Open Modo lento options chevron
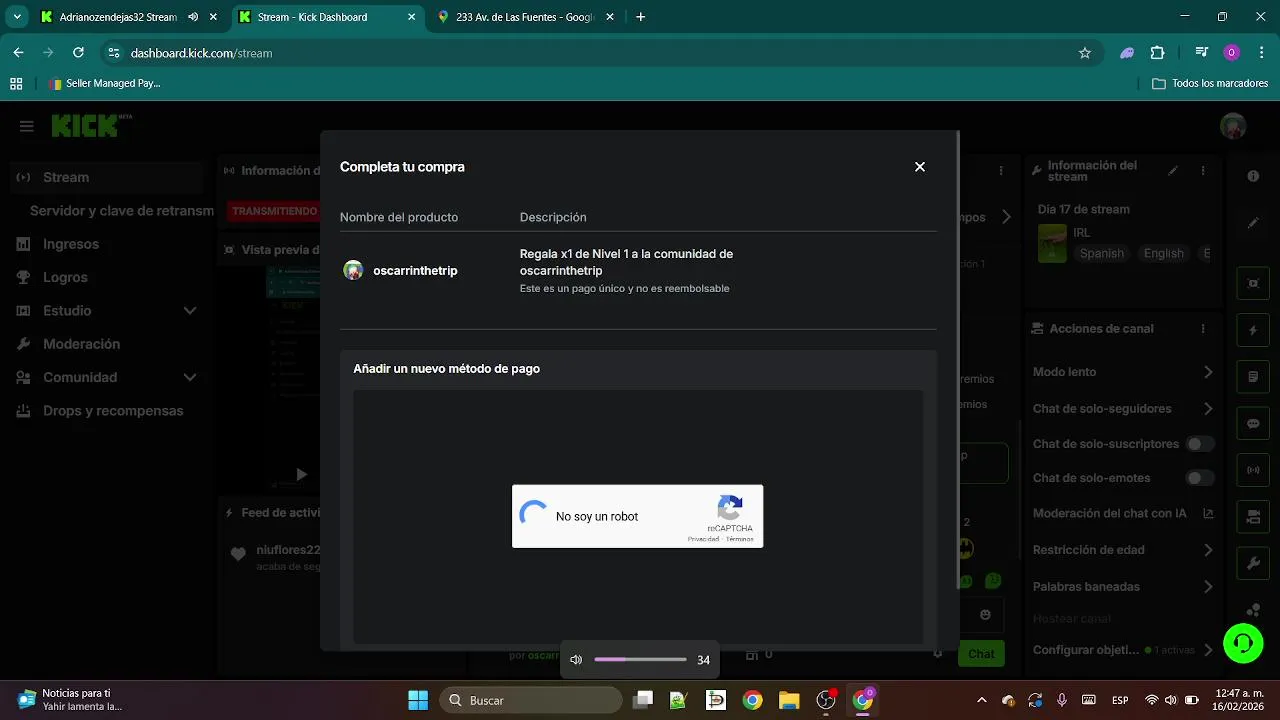 pos(1208,372)
